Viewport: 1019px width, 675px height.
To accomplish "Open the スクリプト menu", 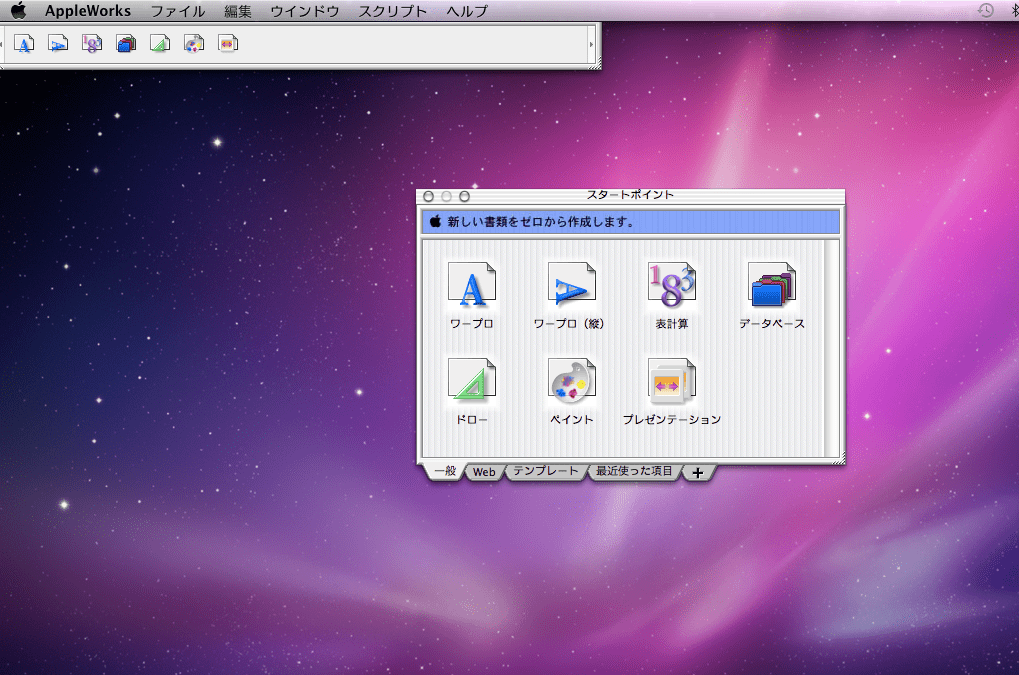I will (393, 11).
